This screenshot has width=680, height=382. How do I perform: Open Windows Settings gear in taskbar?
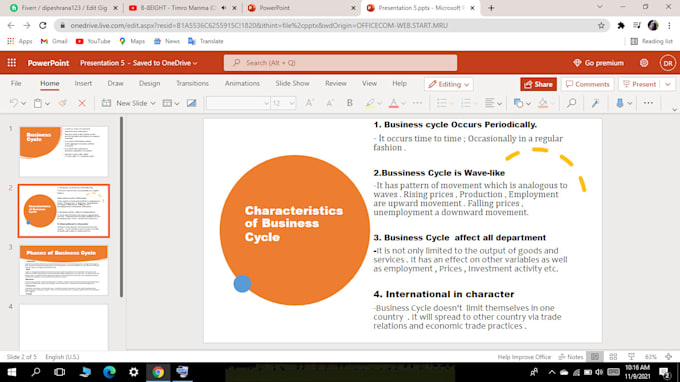pyautogui.click(x=134, y=372)
